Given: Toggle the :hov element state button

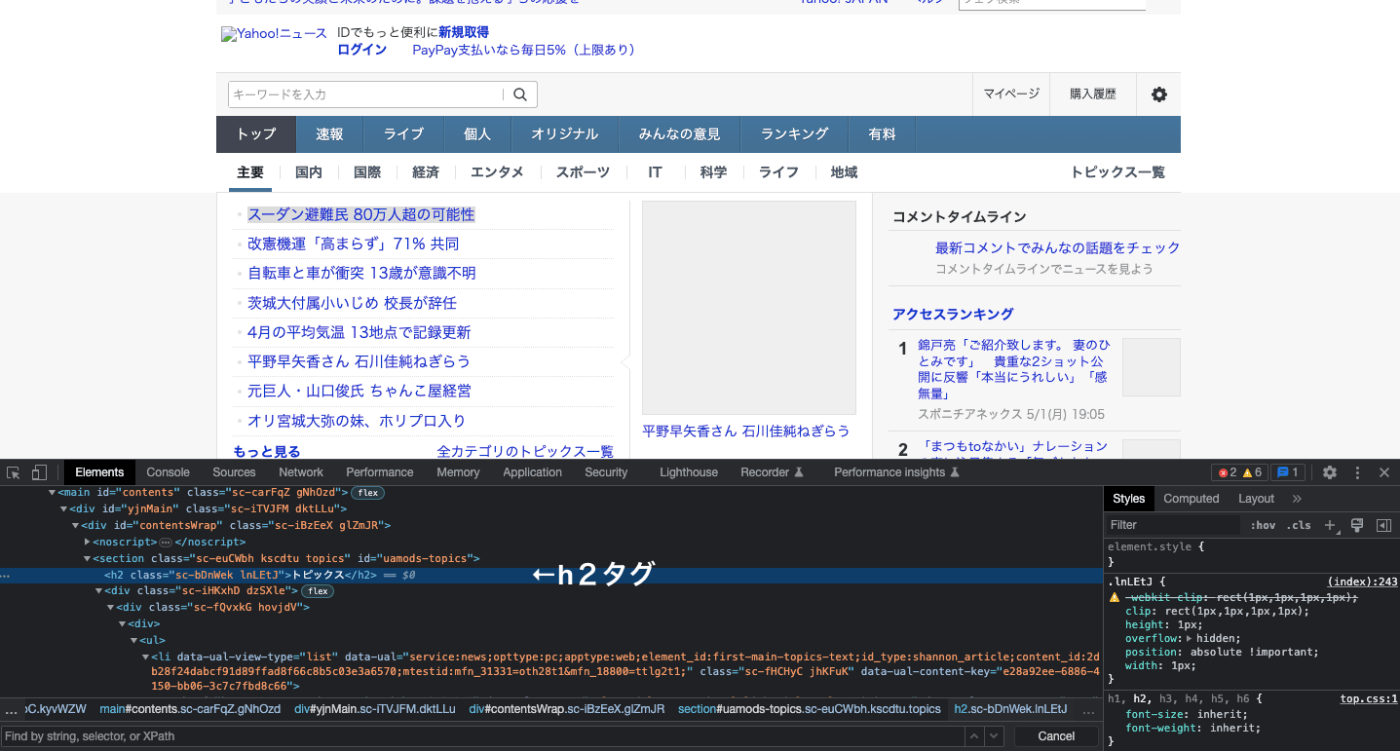Looking at the screenshot, I should [x=1263, y=525].
